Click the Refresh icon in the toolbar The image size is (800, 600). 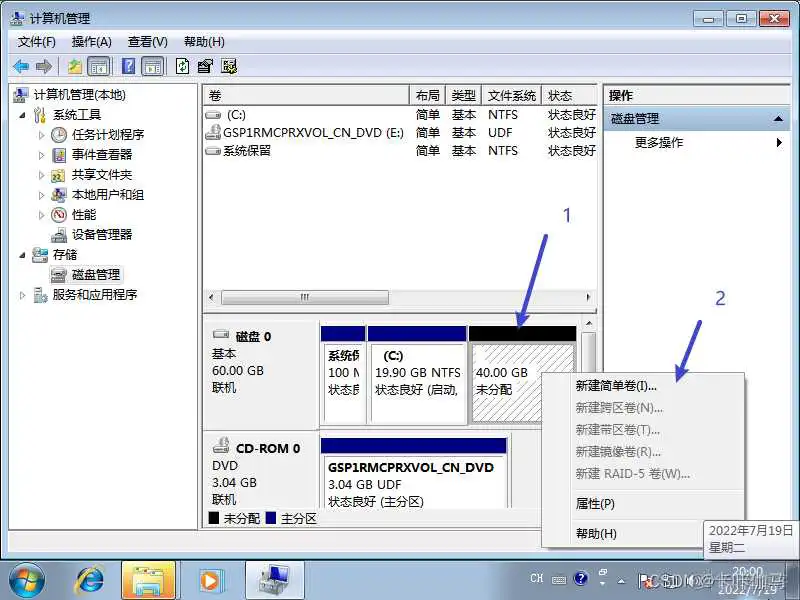click(x=183, y=66)
